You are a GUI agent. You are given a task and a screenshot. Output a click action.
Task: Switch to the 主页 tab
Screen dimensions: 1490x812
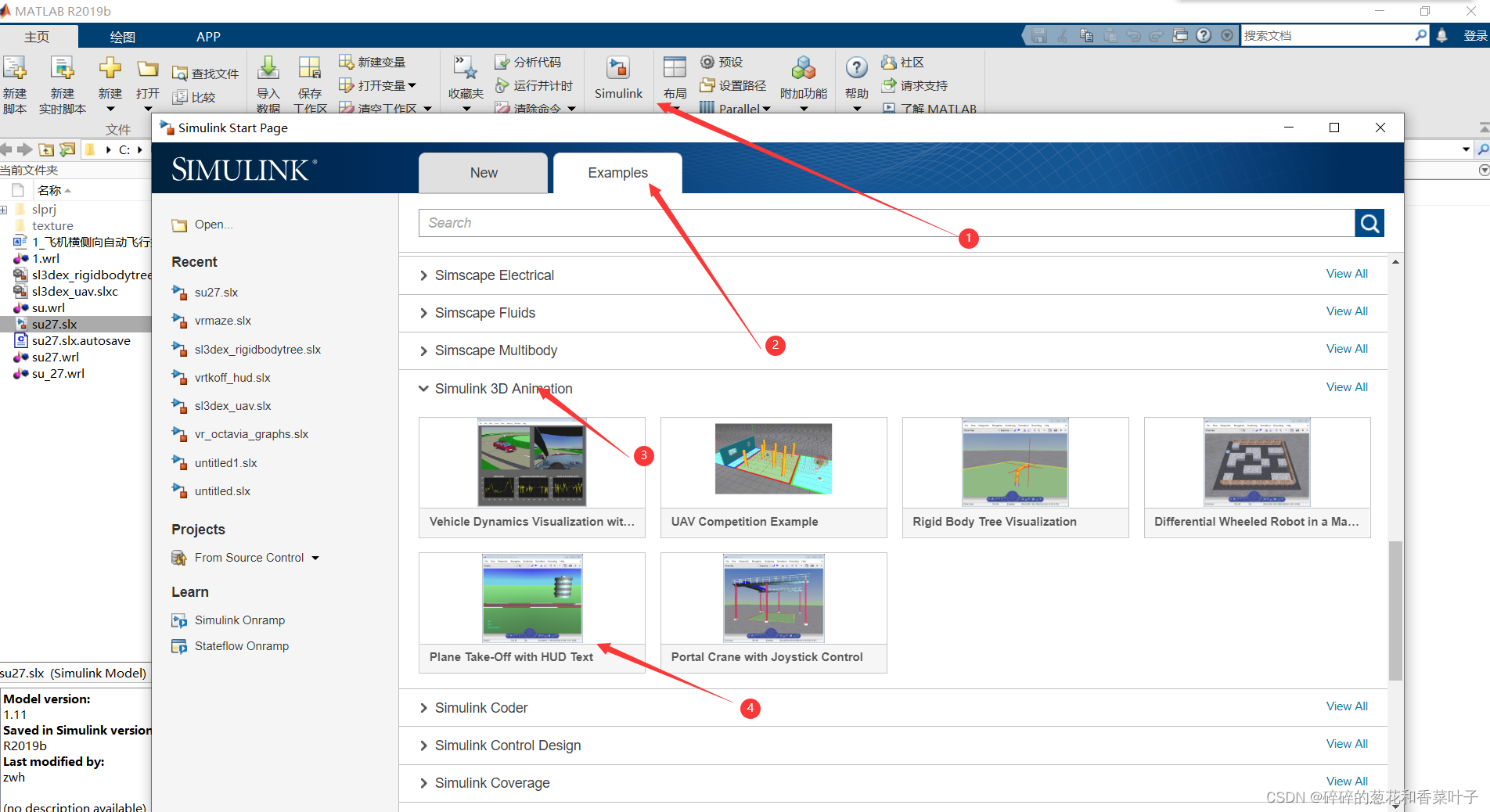click(x=37, y=37)
